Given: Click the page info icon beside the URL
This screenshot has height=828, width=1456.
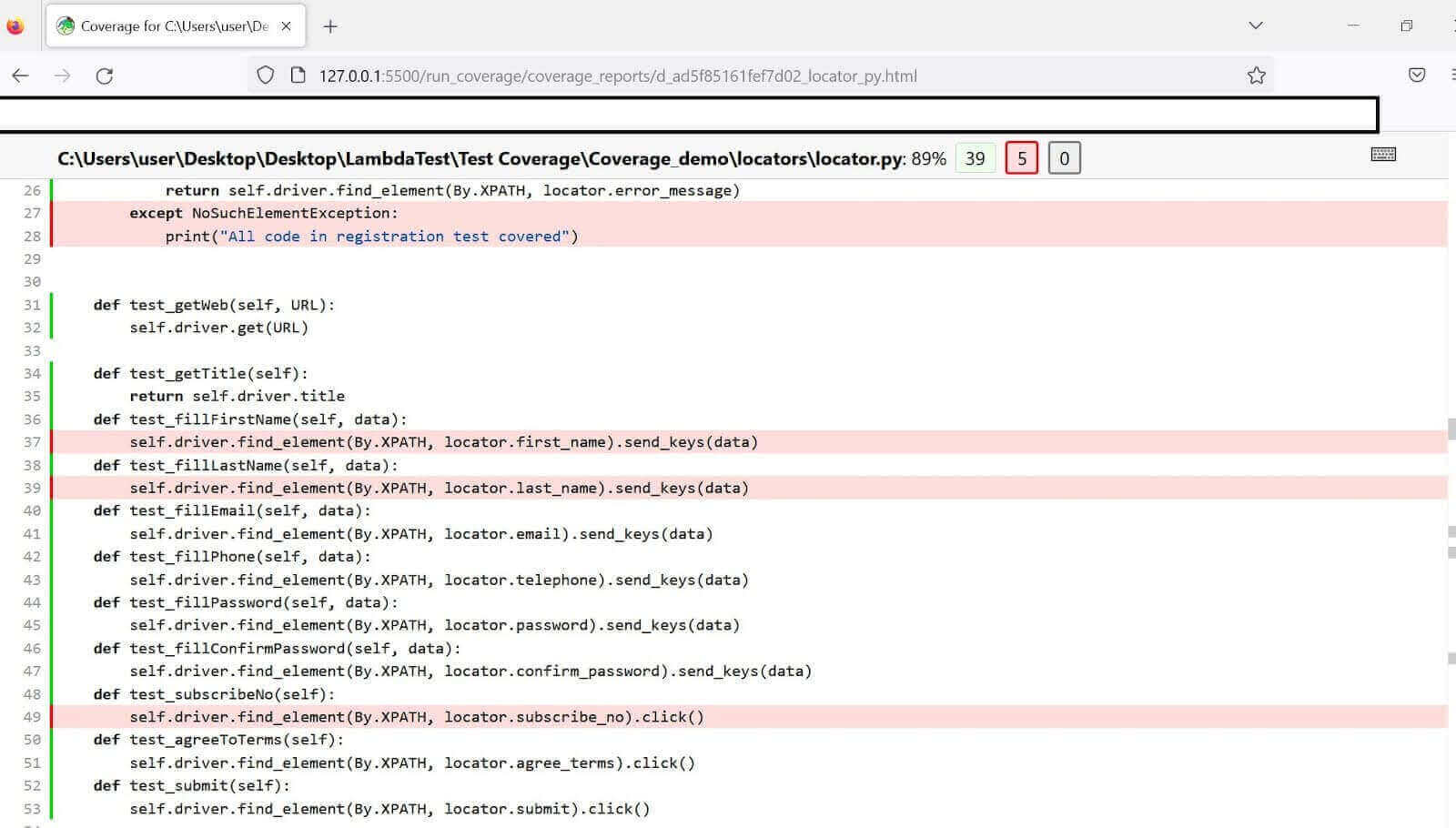Looking at the screenshot, I should (x=298, y=76).
